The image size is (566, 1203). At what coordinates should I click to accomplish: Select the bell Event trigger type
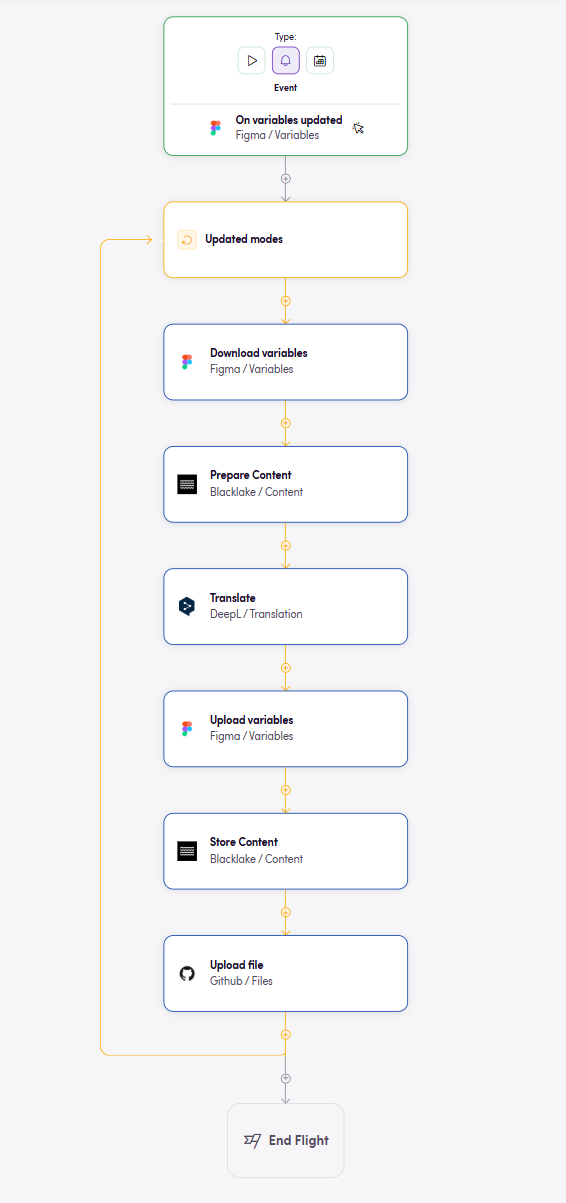[286, 60]
